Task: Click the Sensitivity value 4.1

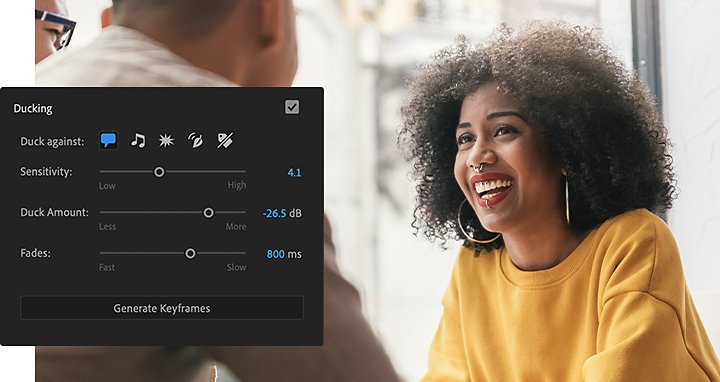Action: [x=294, y=173]
